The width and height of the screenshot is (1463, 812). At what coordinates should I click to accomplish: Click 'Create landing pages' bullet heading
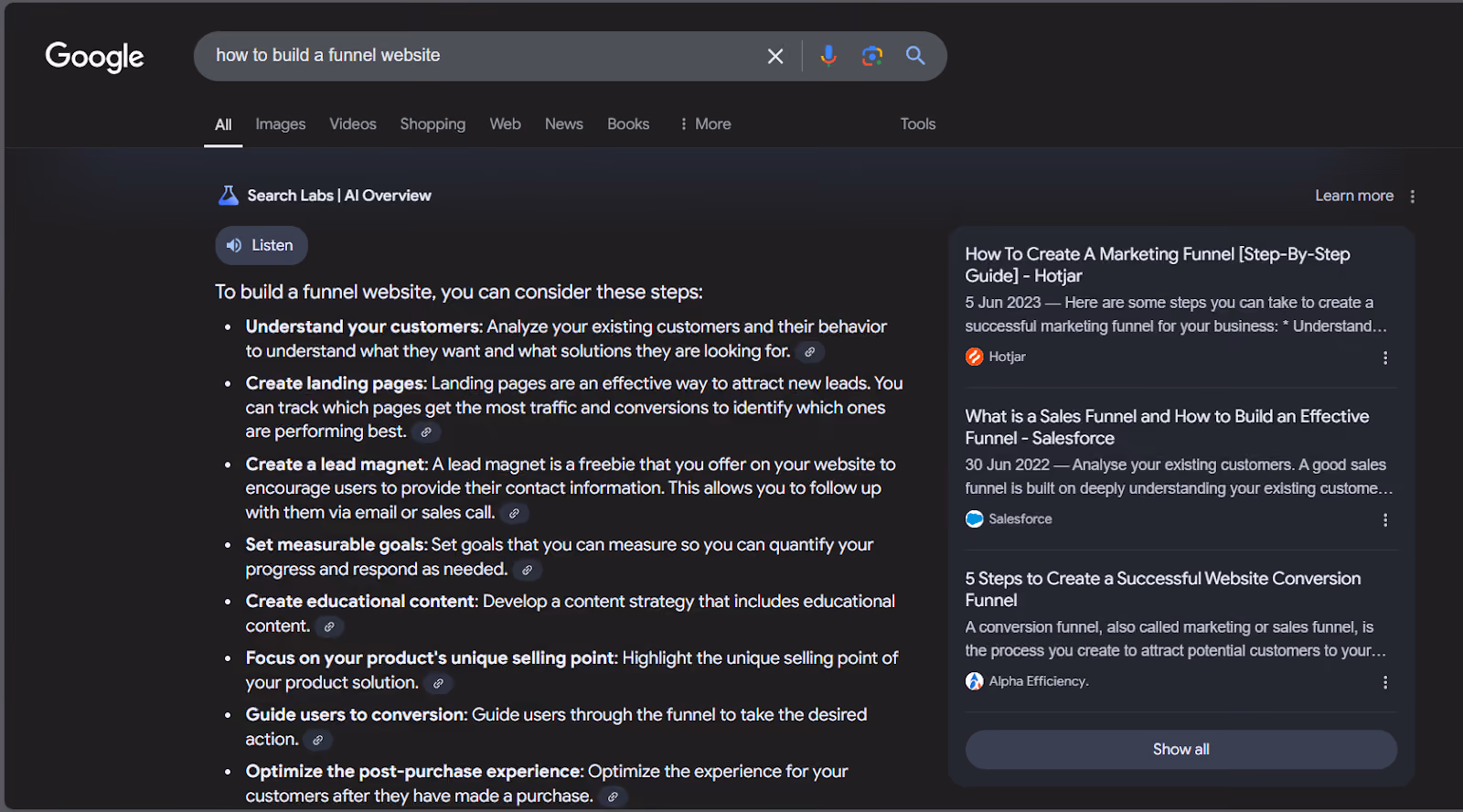tap(336, 383)
